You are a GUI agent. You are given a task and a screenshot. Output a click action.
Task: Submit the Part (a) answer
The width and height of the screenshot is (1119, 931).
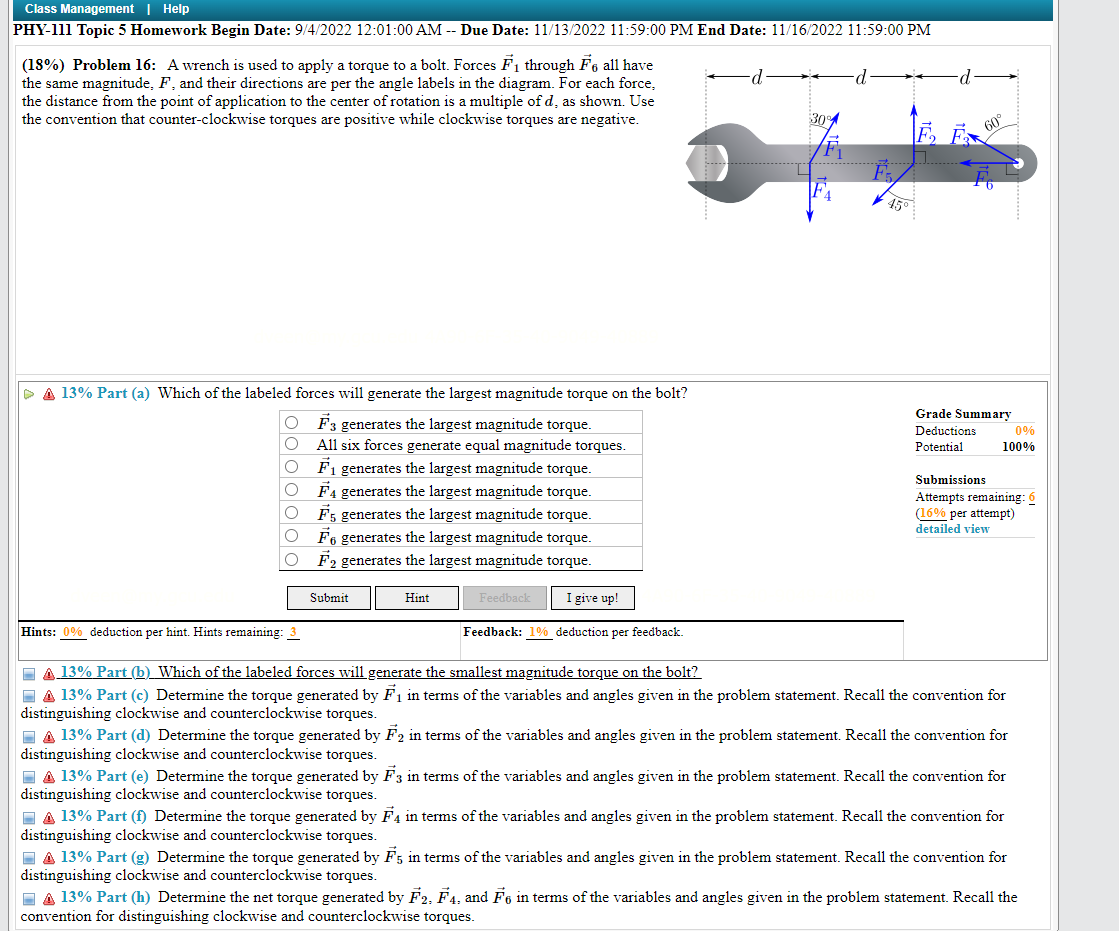click(x=329, y=598)
